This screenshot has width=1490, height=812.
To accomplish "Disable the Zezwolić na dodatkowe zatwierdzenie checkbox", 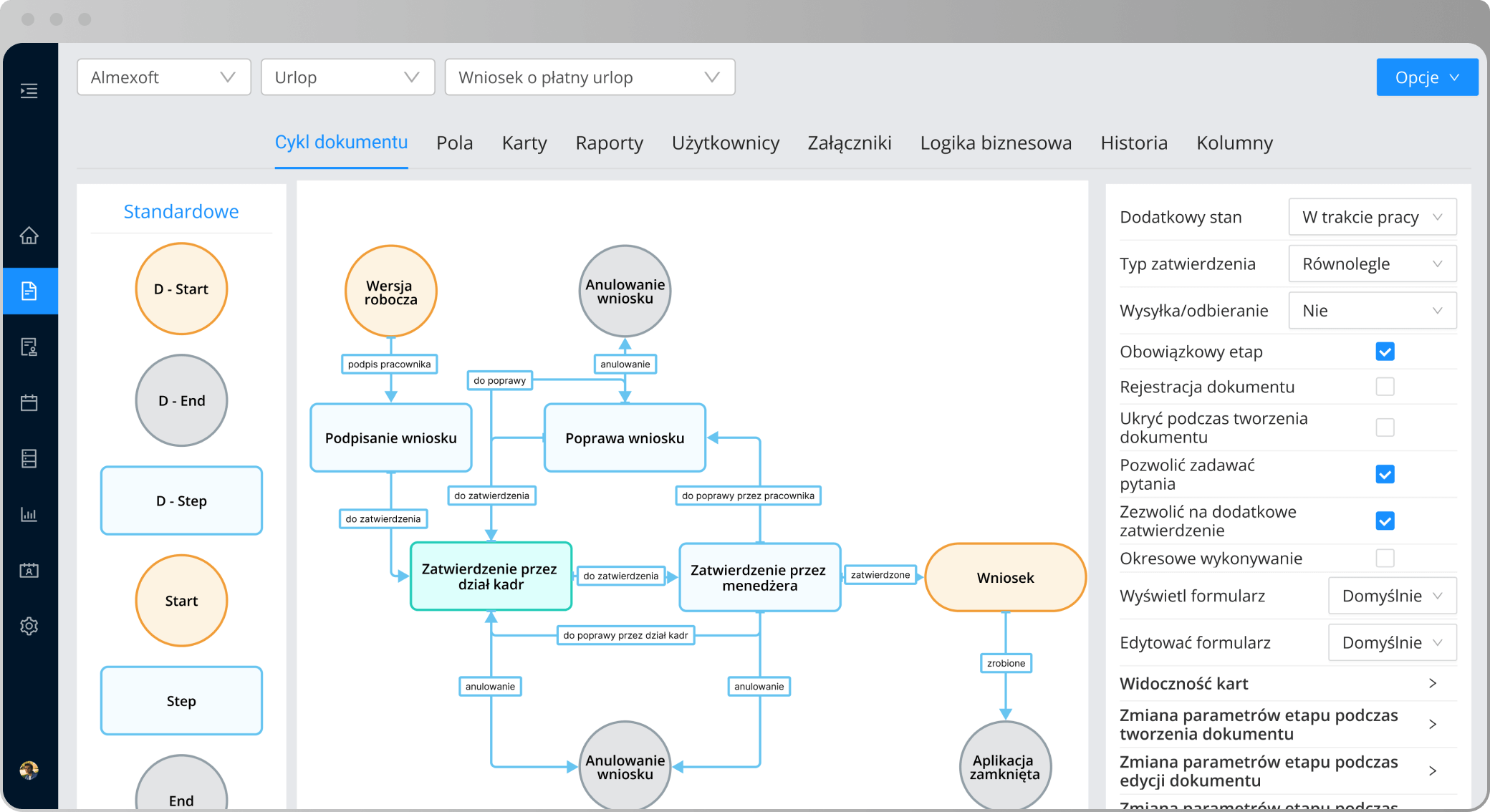I will (x=1385, y=520).
